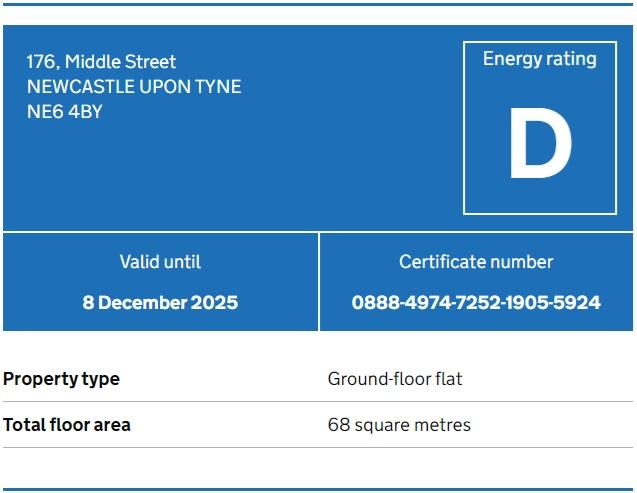Image resolution: width=637 pixels, height=493 pixels.
Task: Click NEWCASTLE UPON TYNE text
Action: point(134,86)
